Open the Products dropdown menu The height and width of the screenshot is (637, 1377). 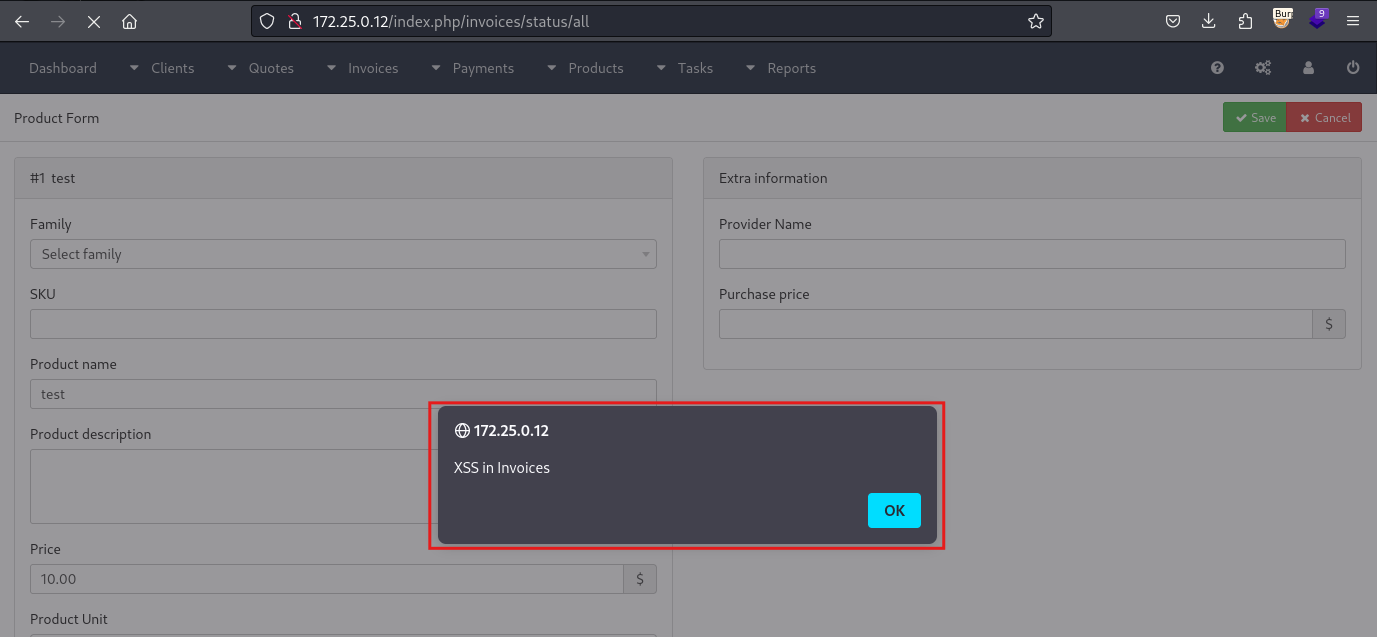coord(596,67)
